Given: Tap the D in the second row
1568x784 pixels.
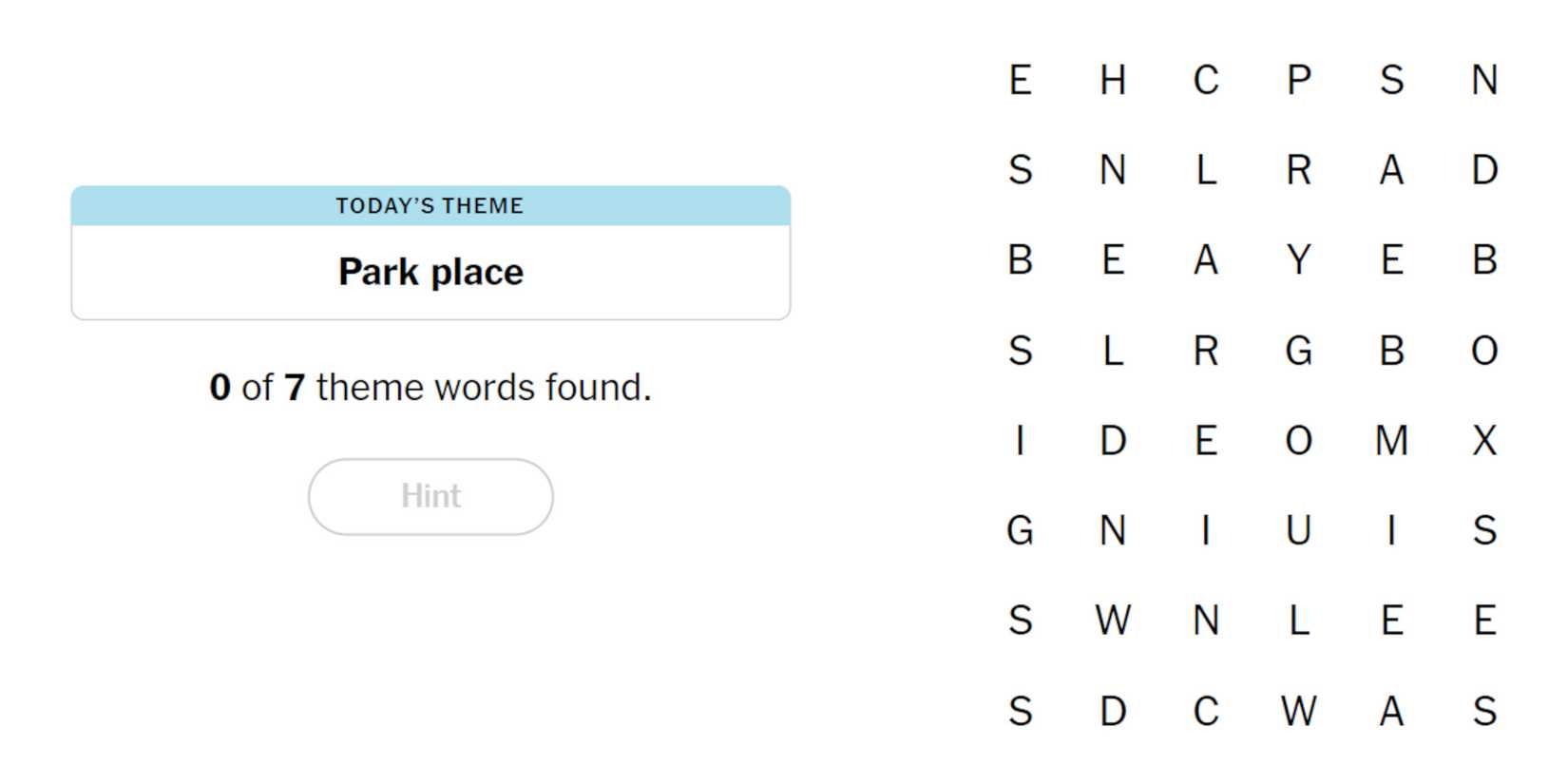Looking at the screenshot, I should pyautogui.click(x=1484, y=170).
